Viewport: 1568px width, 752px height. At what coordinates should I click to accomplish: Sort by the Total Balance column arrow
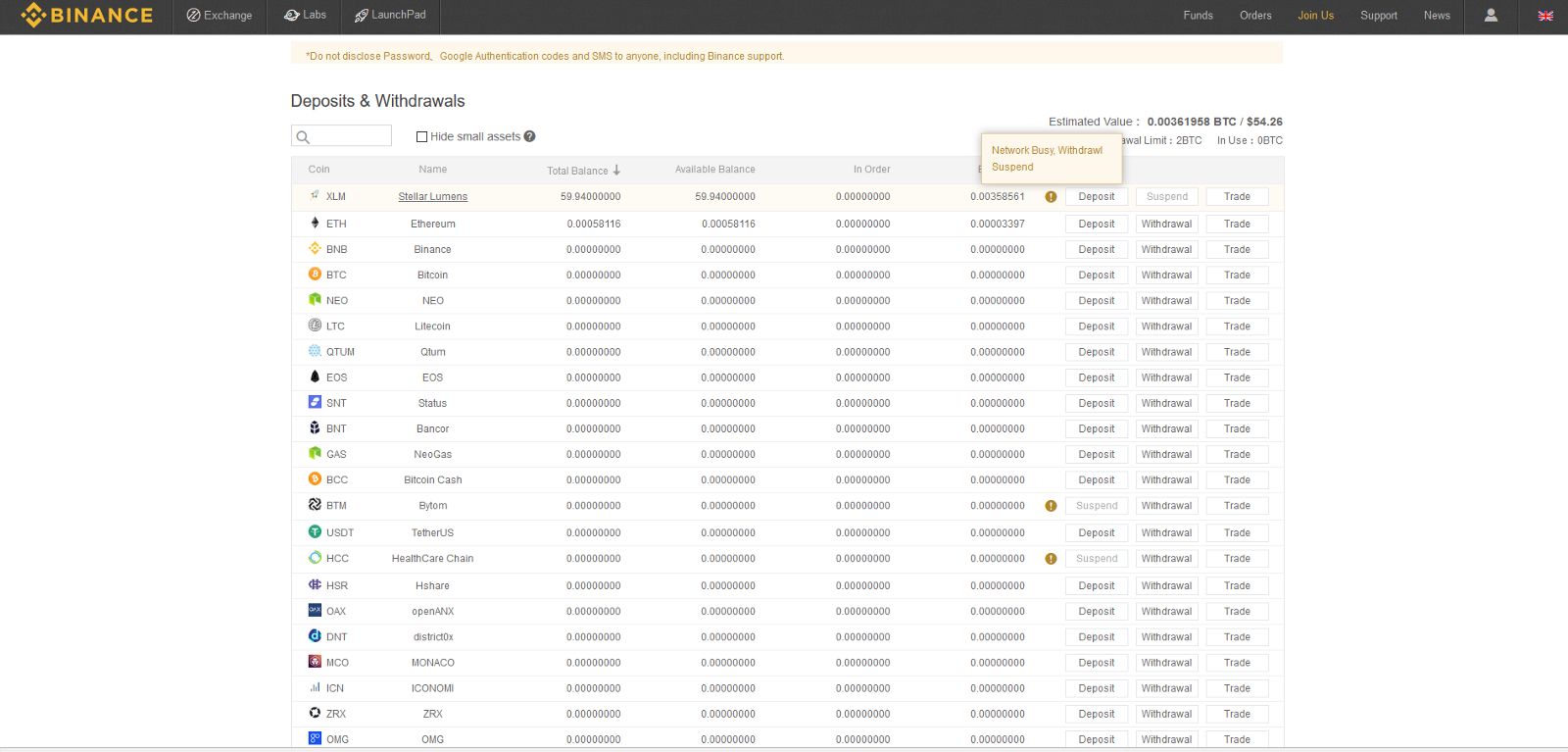616,171
